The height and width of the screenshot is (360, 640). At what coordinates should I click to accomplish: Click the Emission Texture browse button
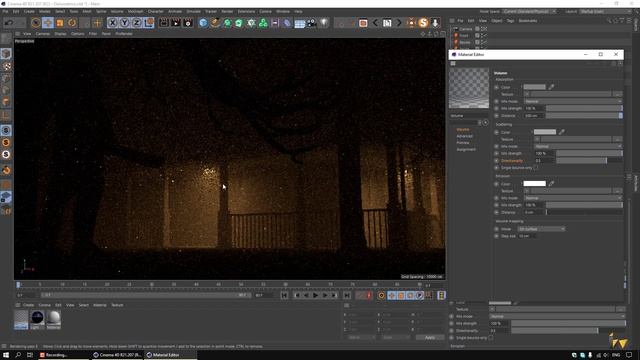point(618,191)
